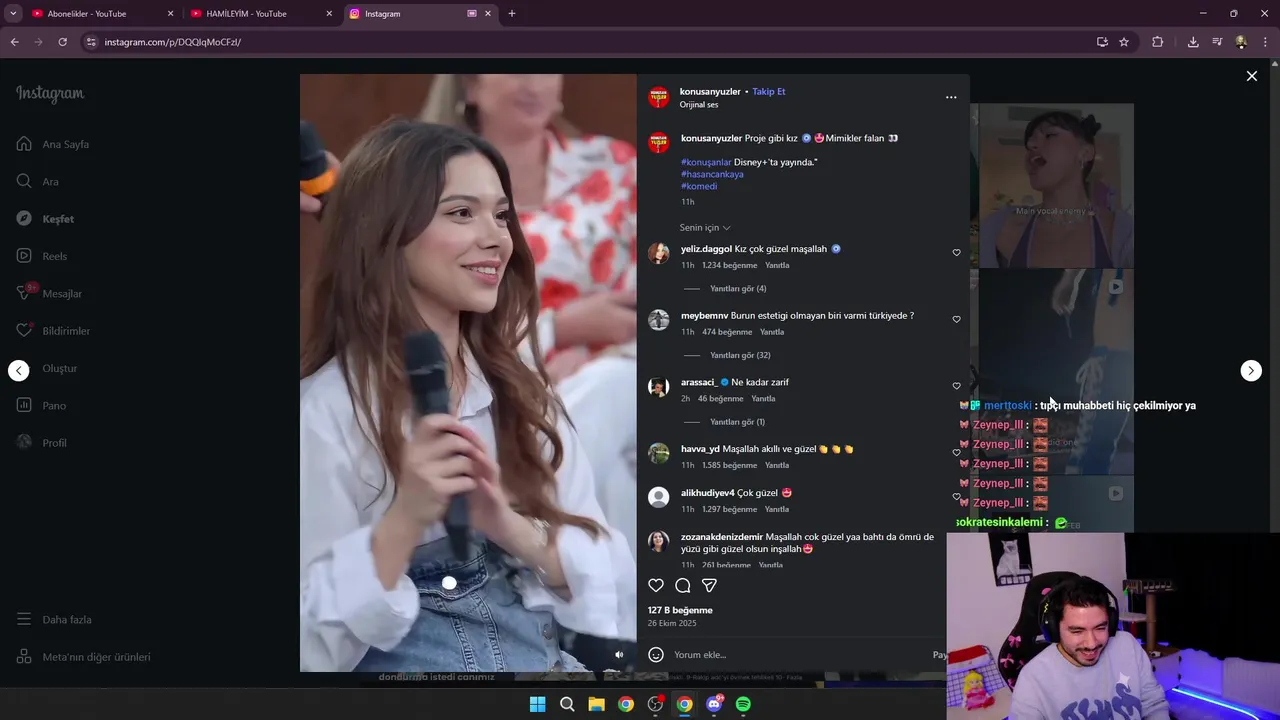Open Spotify from taskbar

(x=743, y=704)
